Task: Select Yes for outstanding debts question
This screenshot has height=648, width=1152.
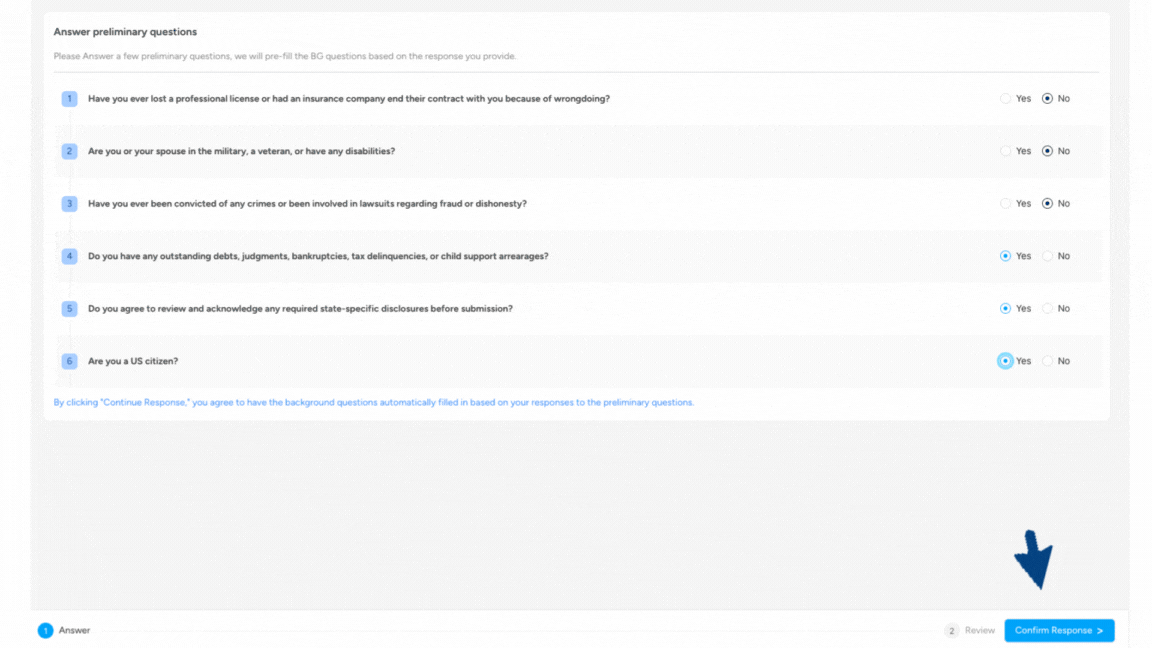Action: [x=1005, y=256]
